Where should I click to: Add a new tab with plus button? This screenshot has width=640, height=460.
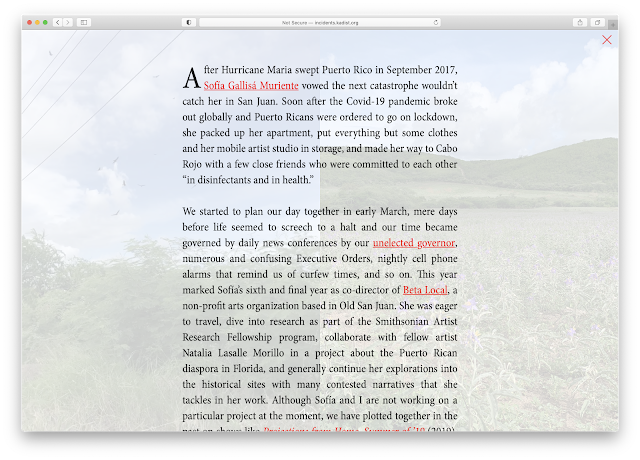click(x=613, y=25)
